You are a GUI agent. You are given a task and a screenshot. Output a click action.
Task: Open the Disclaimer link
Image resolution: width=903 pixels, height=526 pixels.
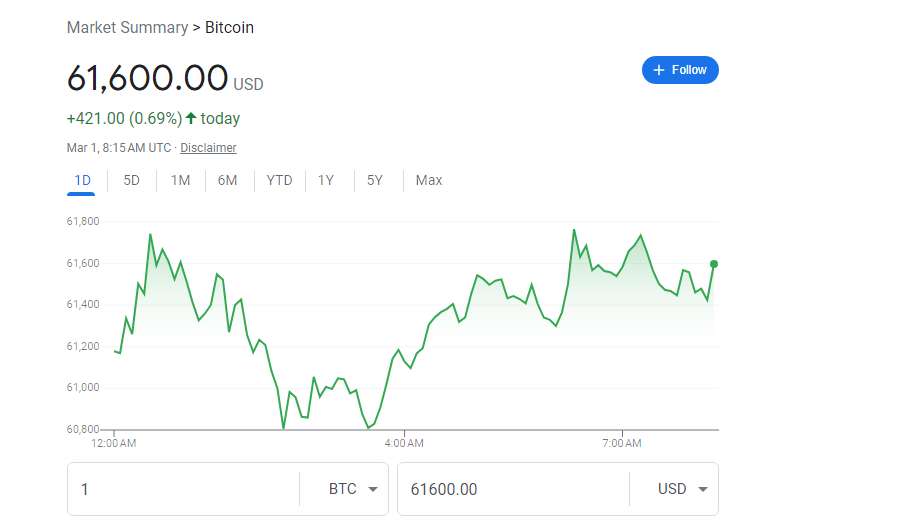tap(208, 148)
